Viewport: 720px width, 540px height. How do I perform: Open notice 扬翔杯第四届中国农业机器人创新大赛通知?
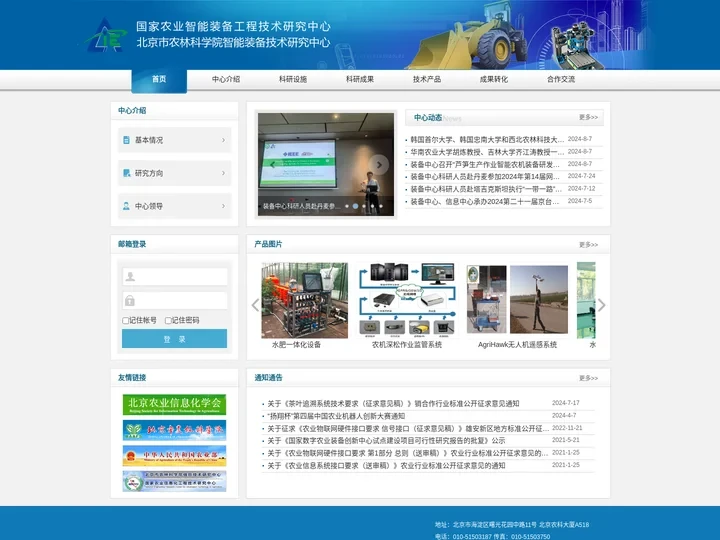(336, 416)
